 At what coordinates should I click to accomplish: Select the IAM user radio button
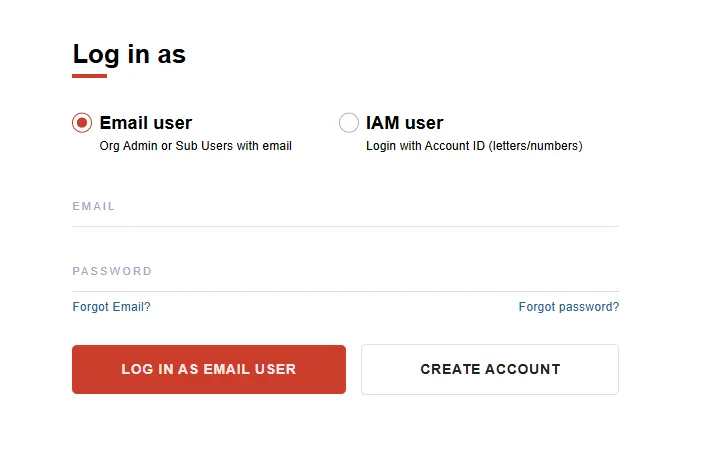pos(349,123)
